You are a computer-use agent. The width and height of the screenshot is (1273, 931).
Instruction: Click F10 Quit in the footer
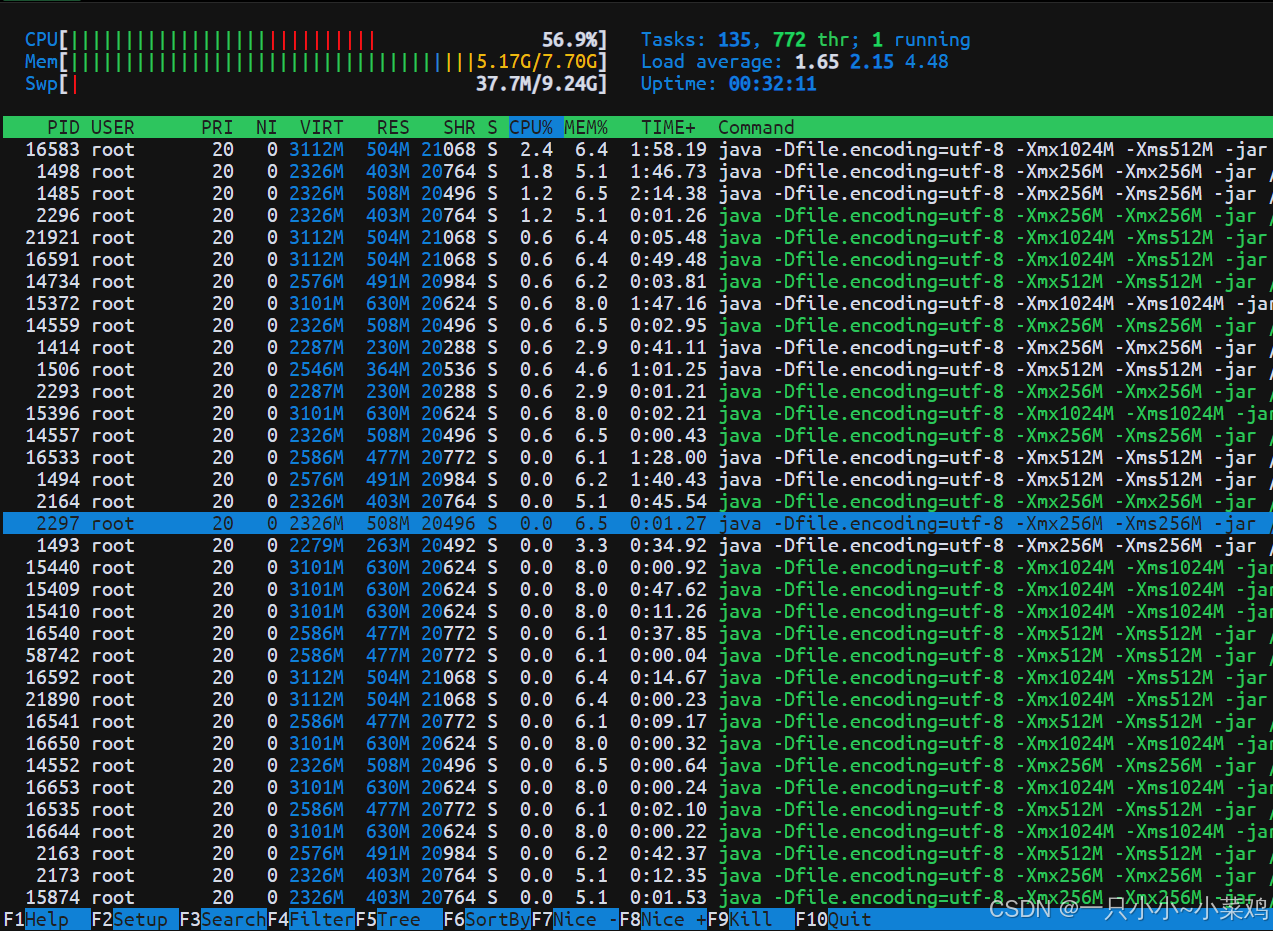[x=834, y=920]
